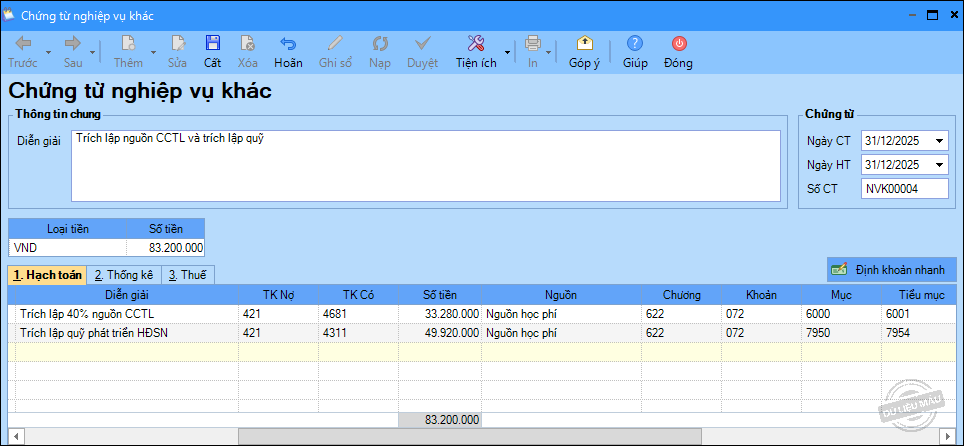Go to previous record with Trước
Image resolution: width=964 pixels, height=446 pixels.
point(23,44)
